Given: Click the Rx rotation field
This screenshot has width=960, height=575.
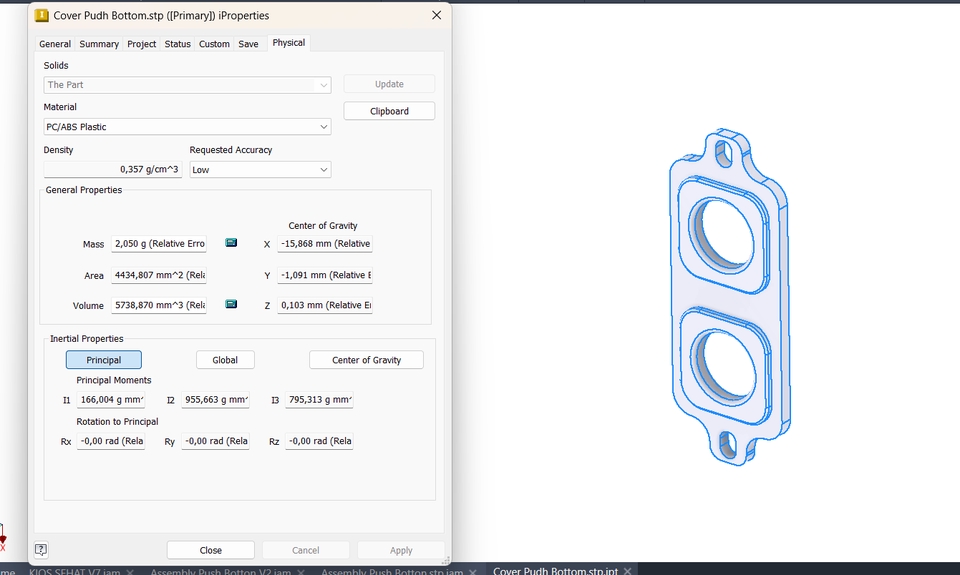Looking at the screenshot, I should click(x=111, y=441).
